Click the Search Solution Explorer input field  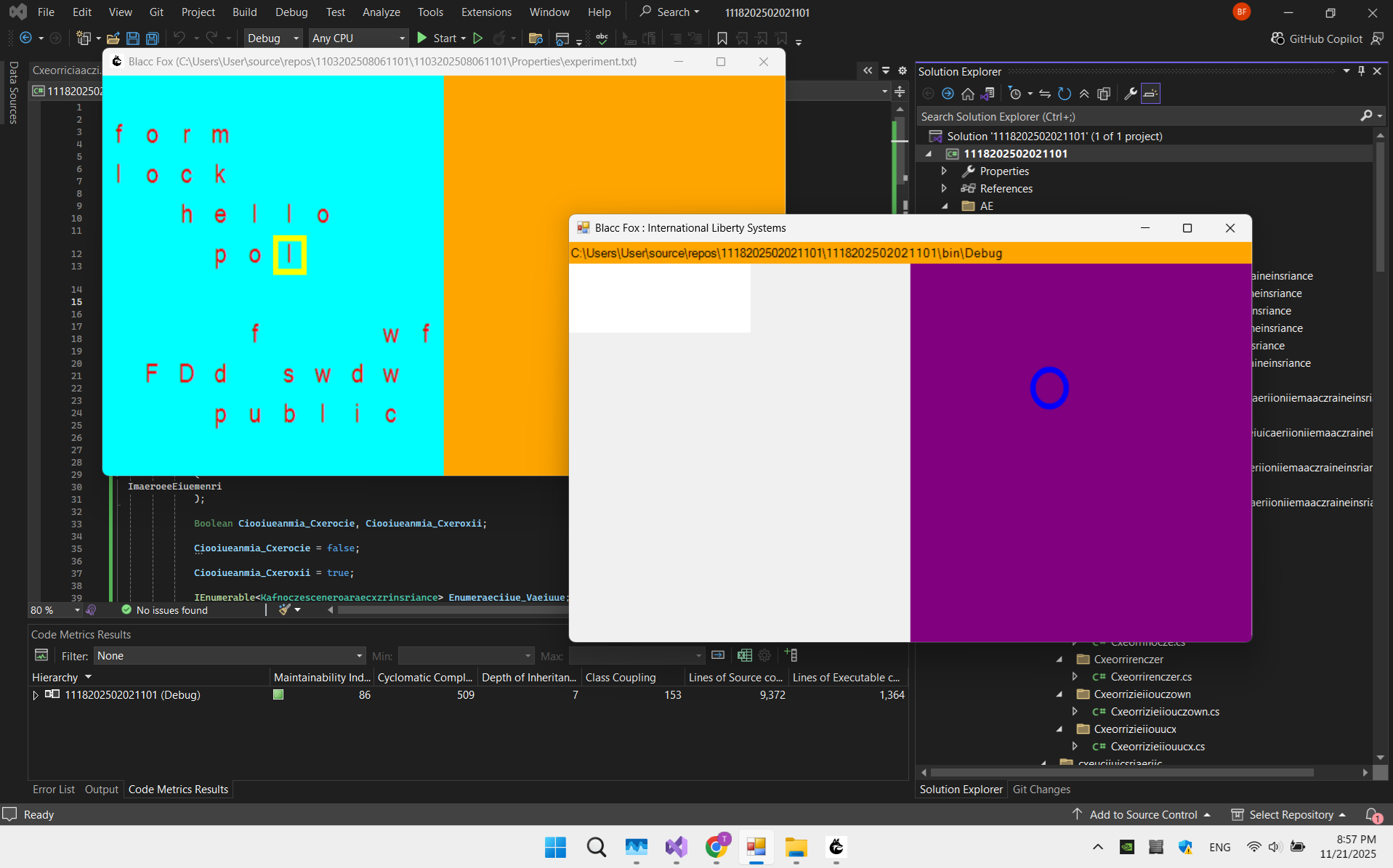[x=1139, y=116]
